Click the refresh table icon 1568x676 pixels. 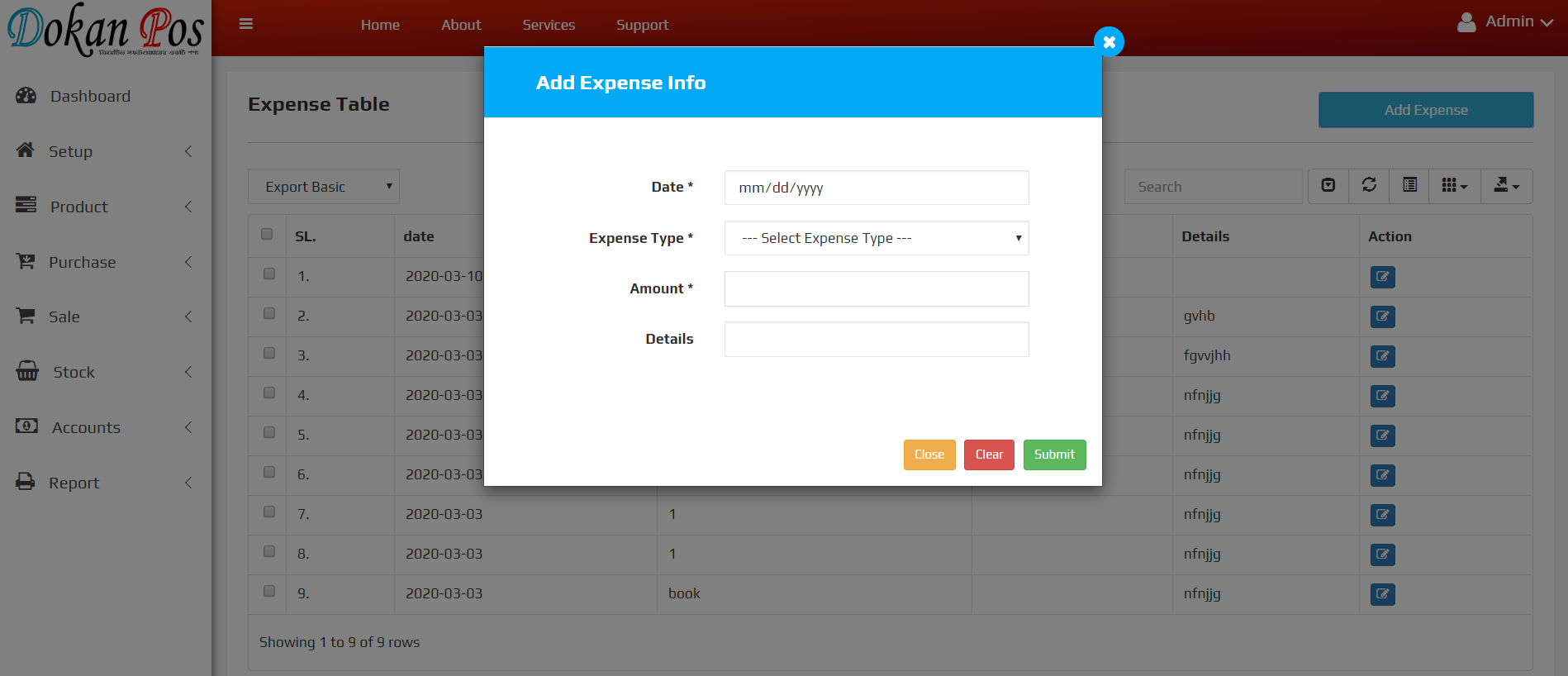pyautogui.click(x=1369, y=186)
